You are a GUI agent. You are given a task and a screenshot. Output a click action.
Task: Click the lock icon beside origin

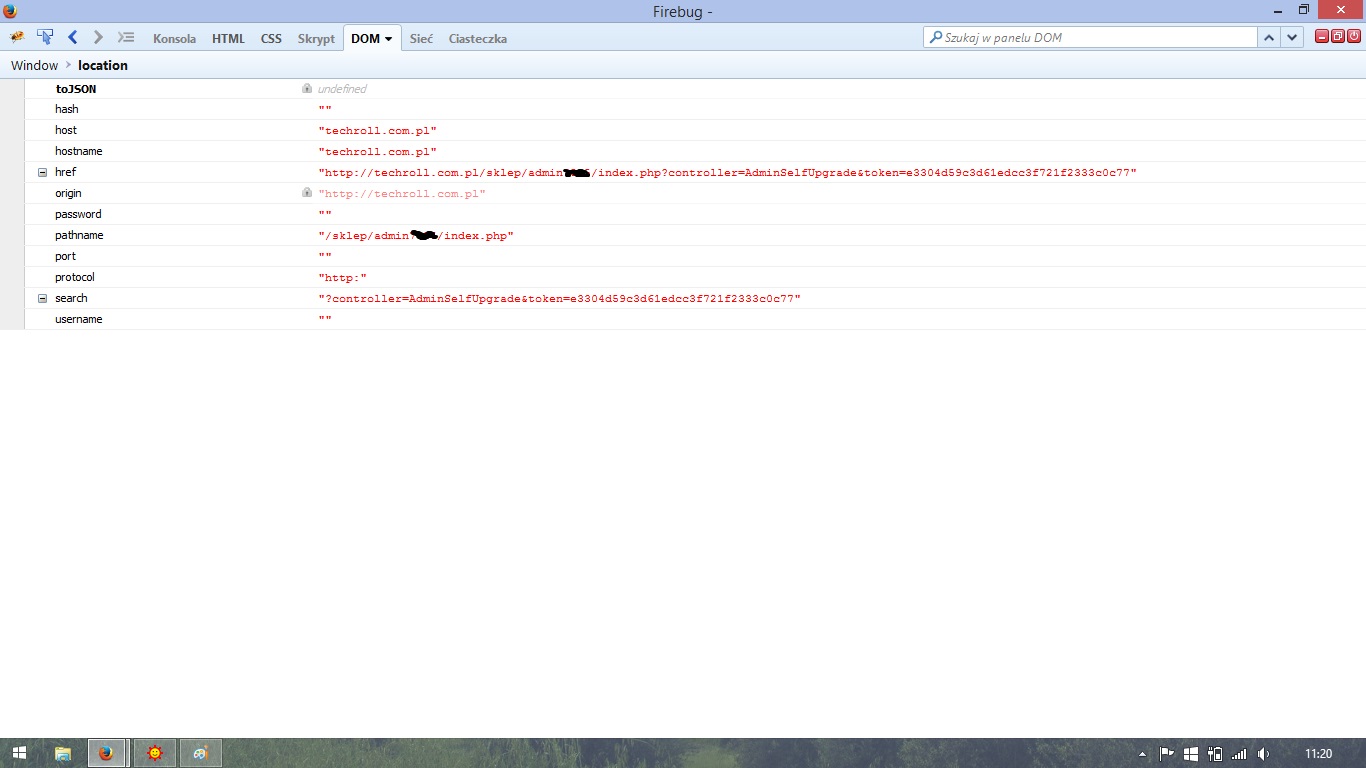pyautogui.click(x=307, y=192)
